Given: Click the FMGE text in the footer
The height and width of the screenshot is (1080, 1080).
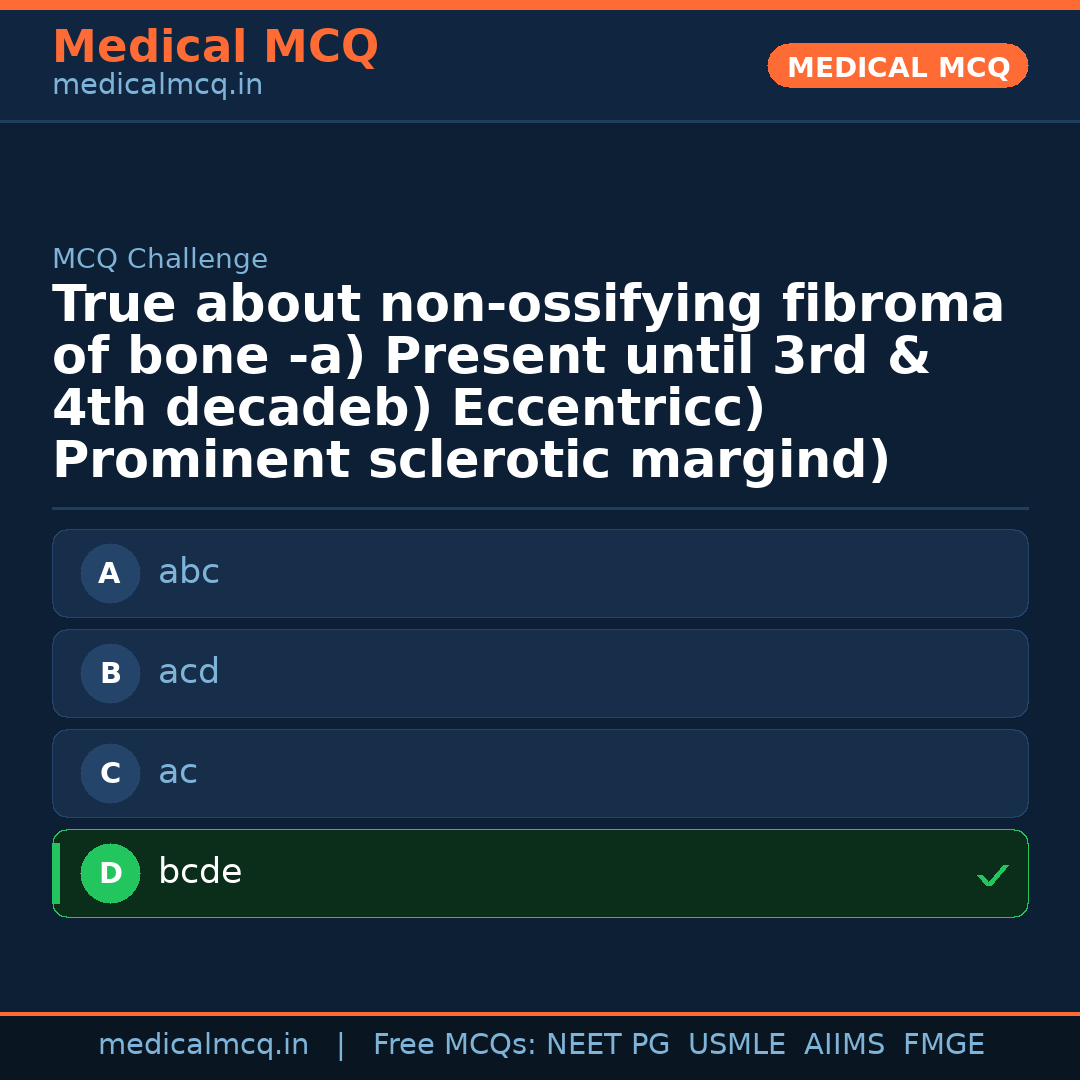Looking at the screenshot, I should (x=943, y=1045).
